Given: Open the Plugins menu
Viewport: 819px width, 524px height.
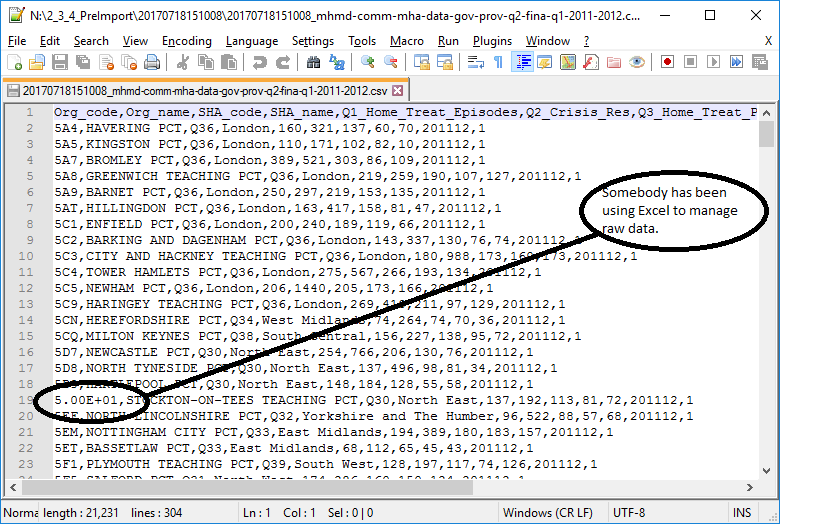Looking at the screenshot, I should tap(492, 41).
